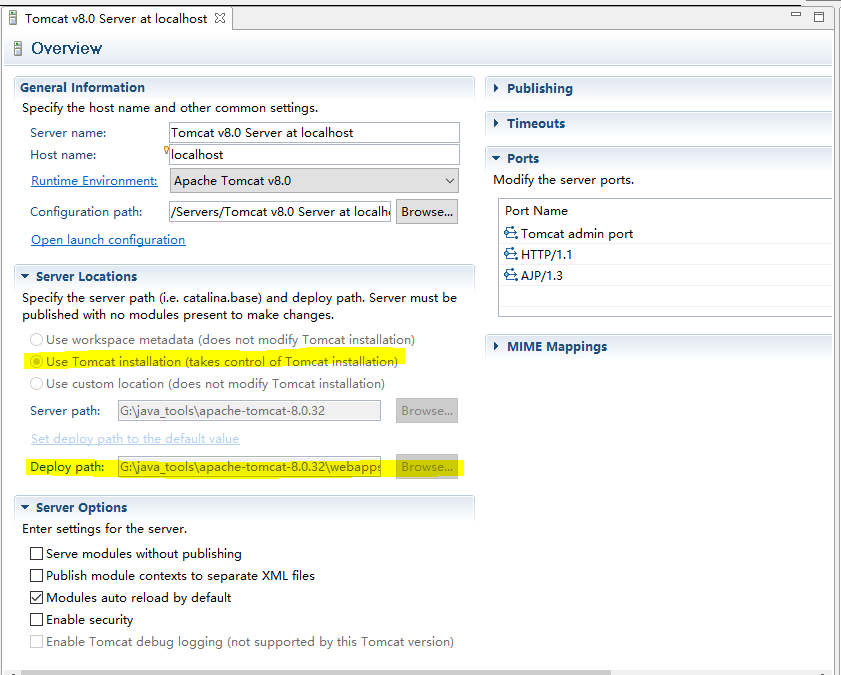Minimize the editor area
The width and height of the screenshot is (841, 675).
point(796,14)
